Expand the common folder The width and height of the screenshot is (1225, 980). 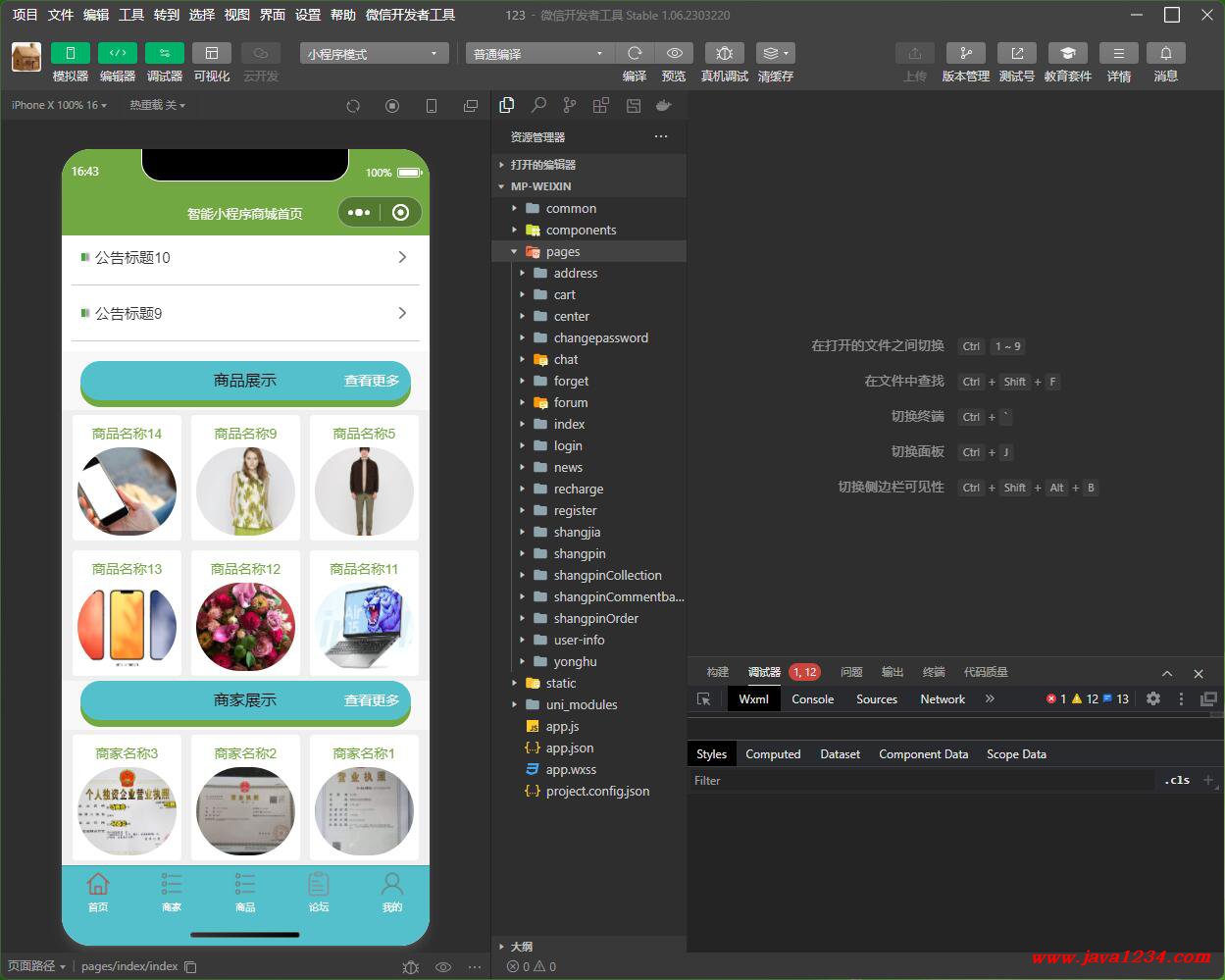click(x=588, y=208)
